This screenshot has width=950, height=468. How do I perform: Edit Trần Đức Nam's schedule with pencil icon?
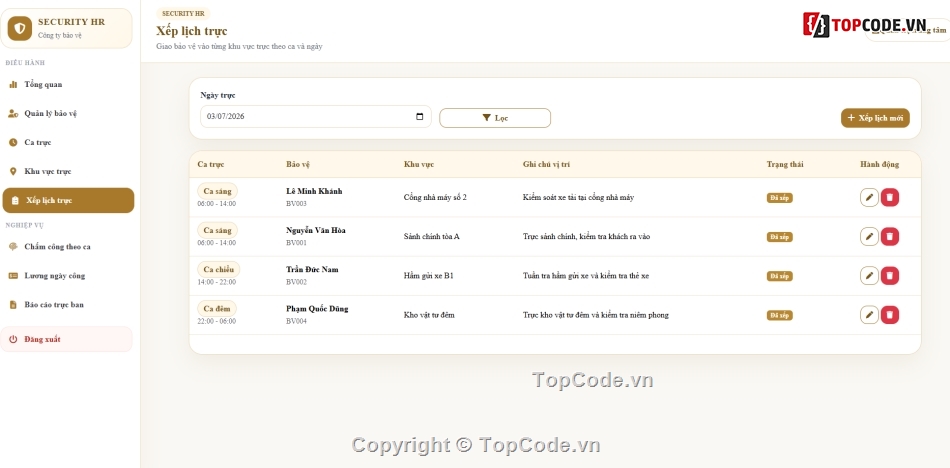[869, 276]
